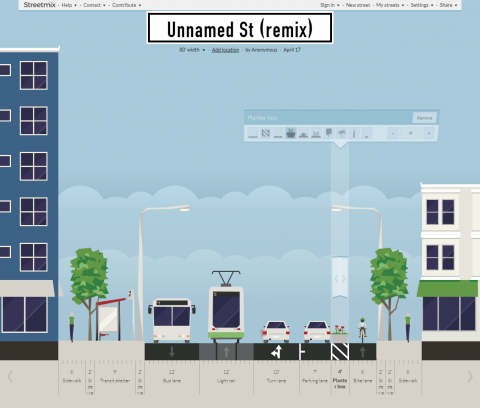Click the planter box width value field
Screen dimensions: 480x408
(x=411, y=133)
